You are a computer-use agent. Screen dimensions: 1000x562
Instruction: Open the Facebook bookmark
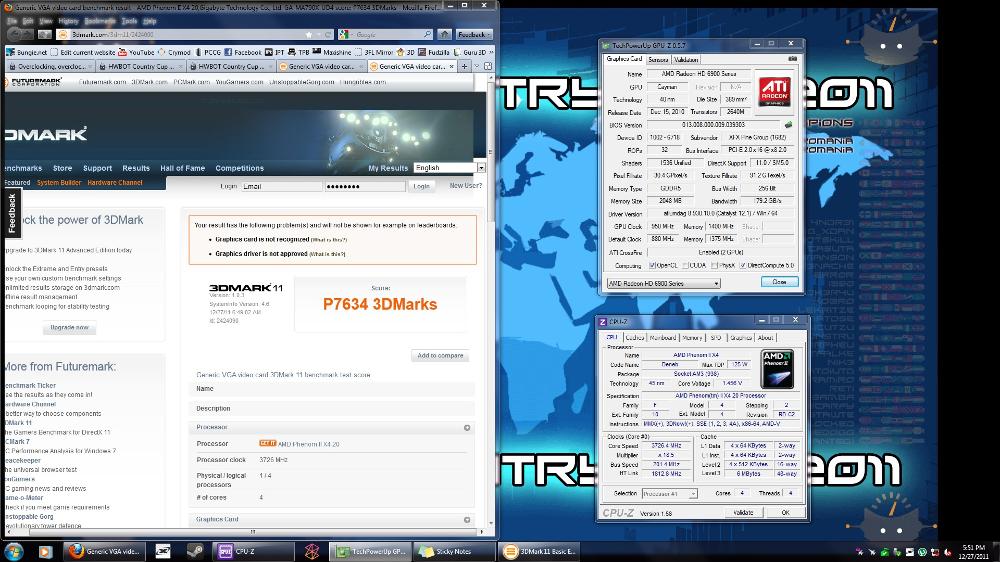[x=242, y=52]
